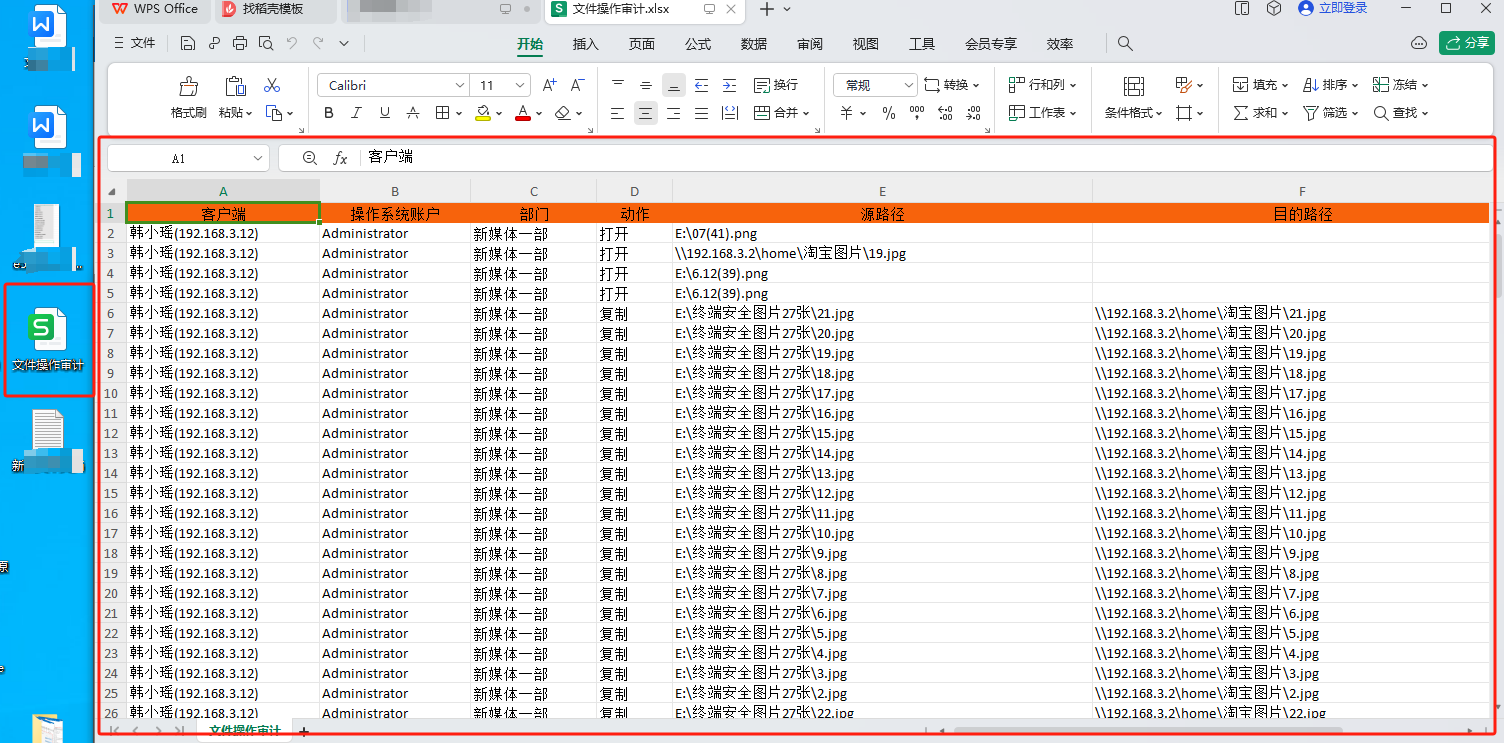Set top vertical alignment
Viewport: 1504px width, 743px height.
pyautogui.click(x=618, y=85)
